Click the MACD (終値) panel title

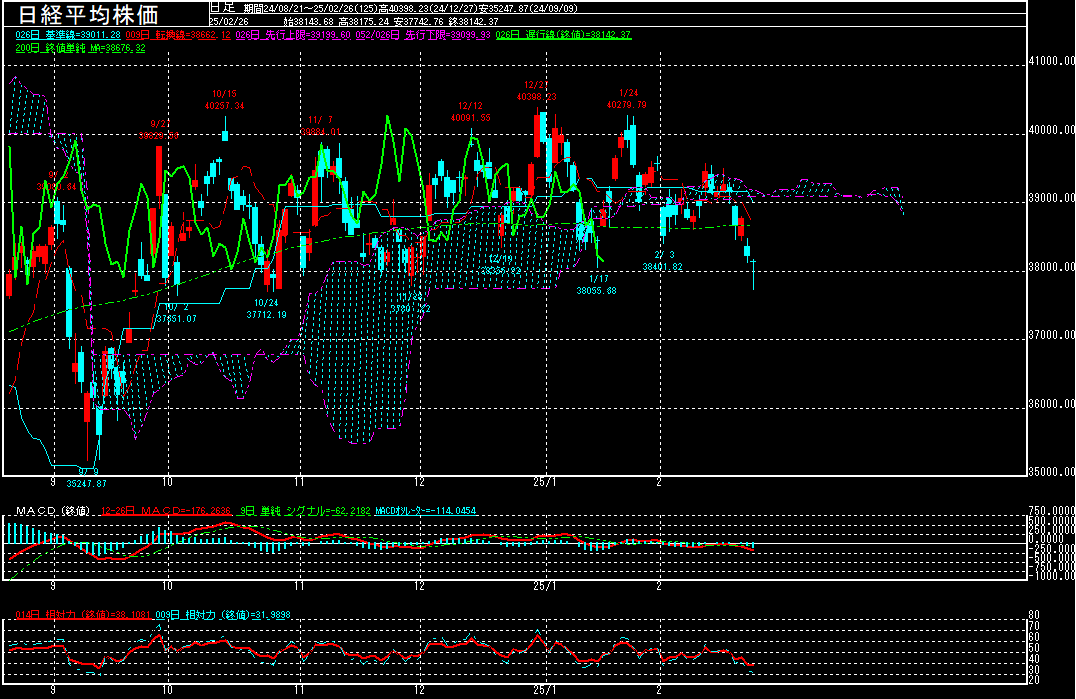pyautogui.click(x=53, y=511)
